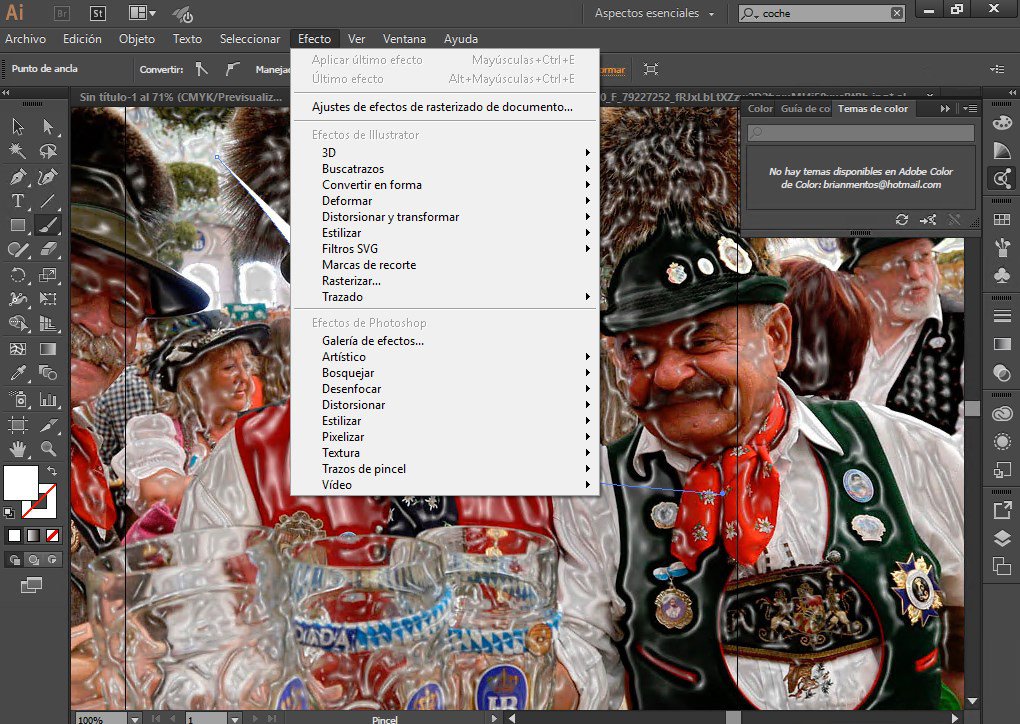Open the Ventana menu
The width and height of the screenshot is (1020, 724).
(x=404, y=39)
